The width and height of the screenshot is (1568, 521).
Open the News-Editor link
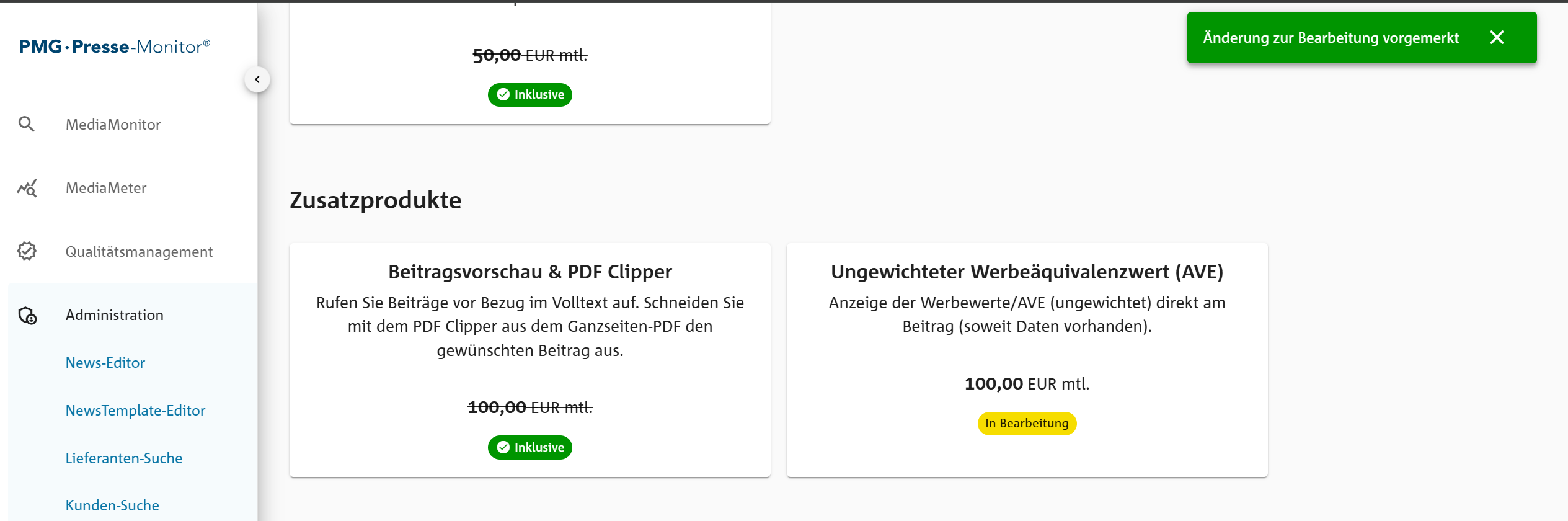click(105, 363)
